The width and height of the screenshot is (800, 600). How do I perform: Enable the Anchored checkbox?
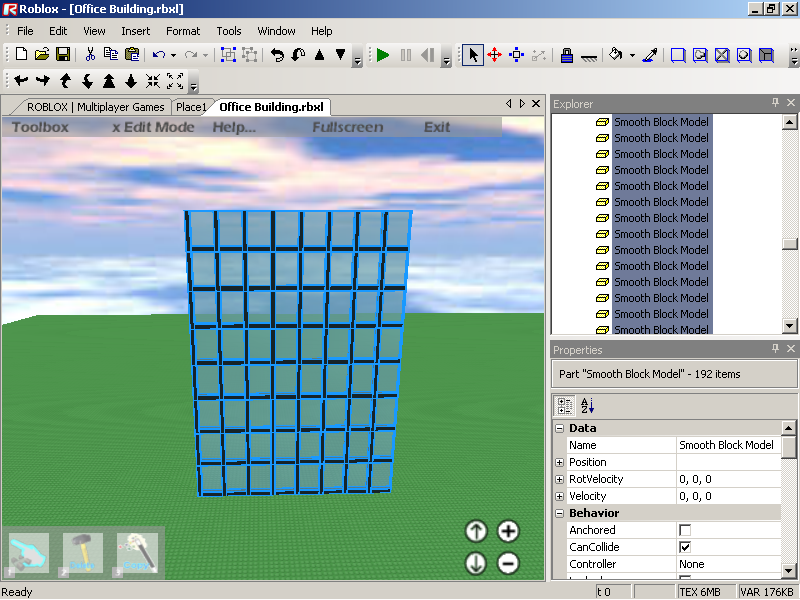click(x=685, y=530)
